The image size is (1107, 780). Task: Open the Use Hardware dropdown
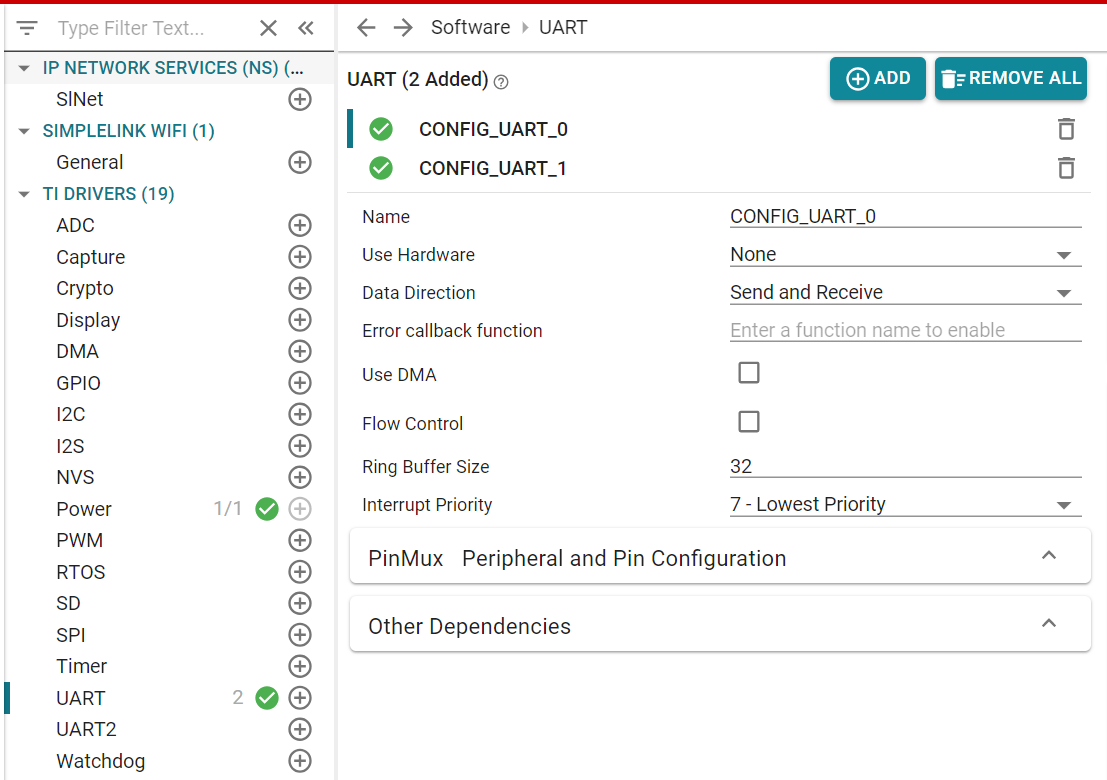905,255
